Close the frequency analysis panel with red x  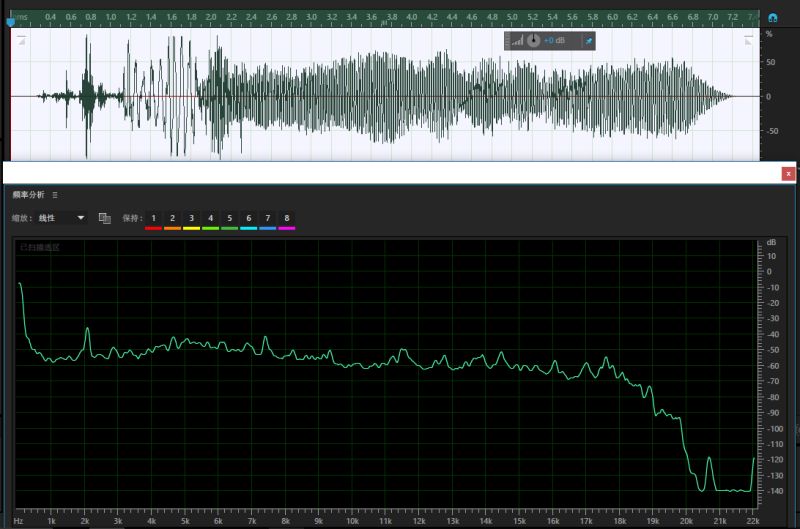click(x=788, y=174)
